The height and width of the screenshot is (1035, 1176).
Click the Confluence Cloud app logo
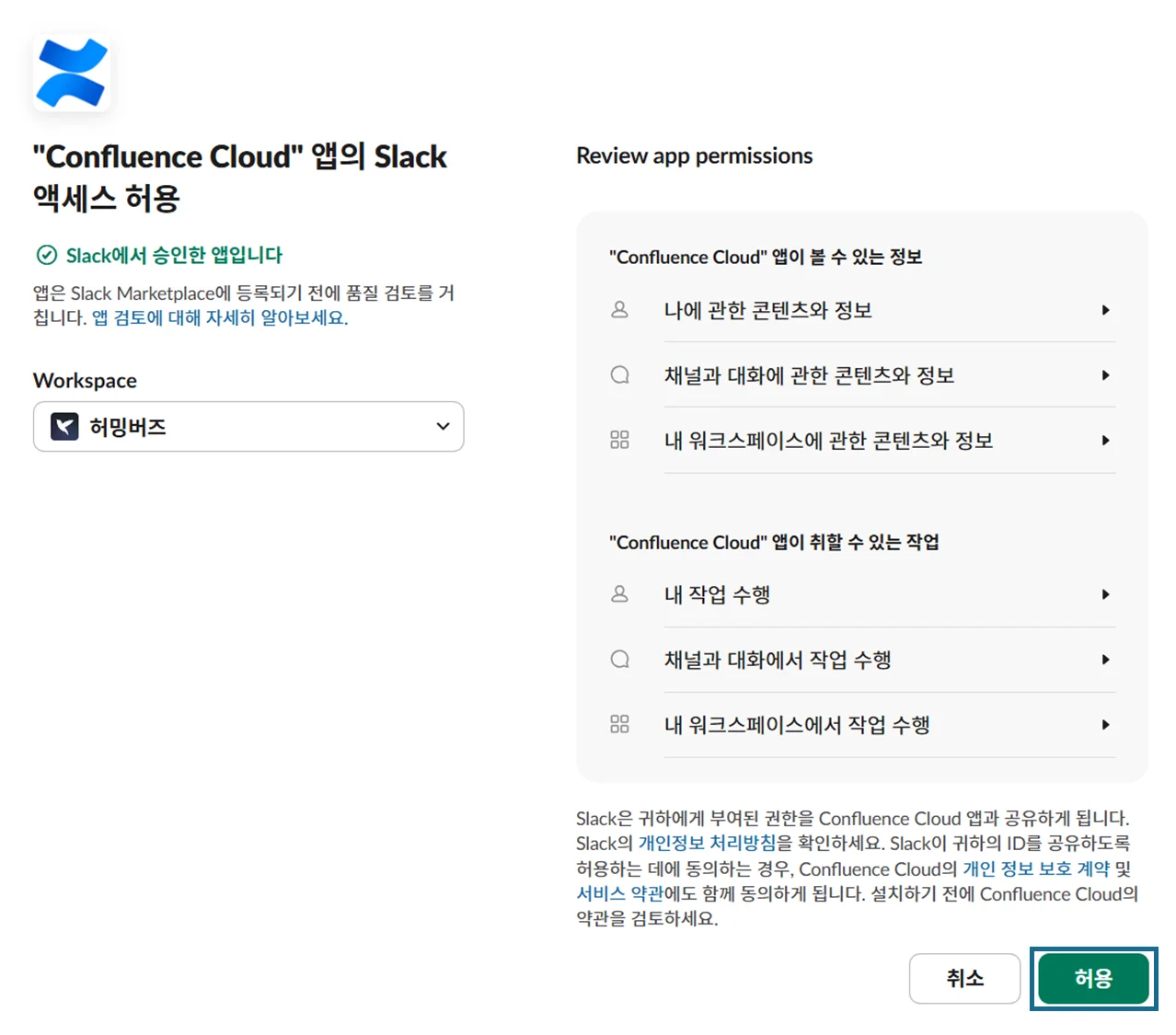pyautogui.click(x=72, y=73)
